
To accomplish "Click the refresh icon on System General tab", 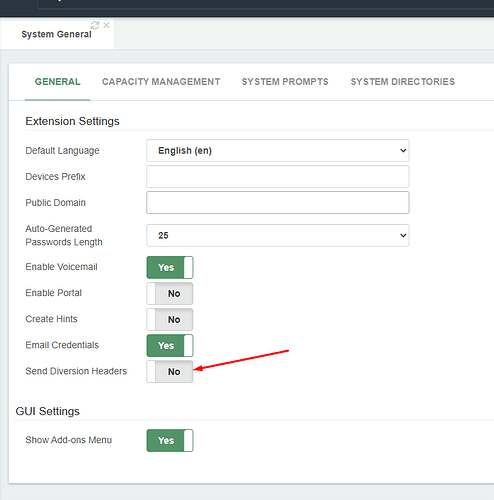I will pyautogui.click(x=95, y=25).
